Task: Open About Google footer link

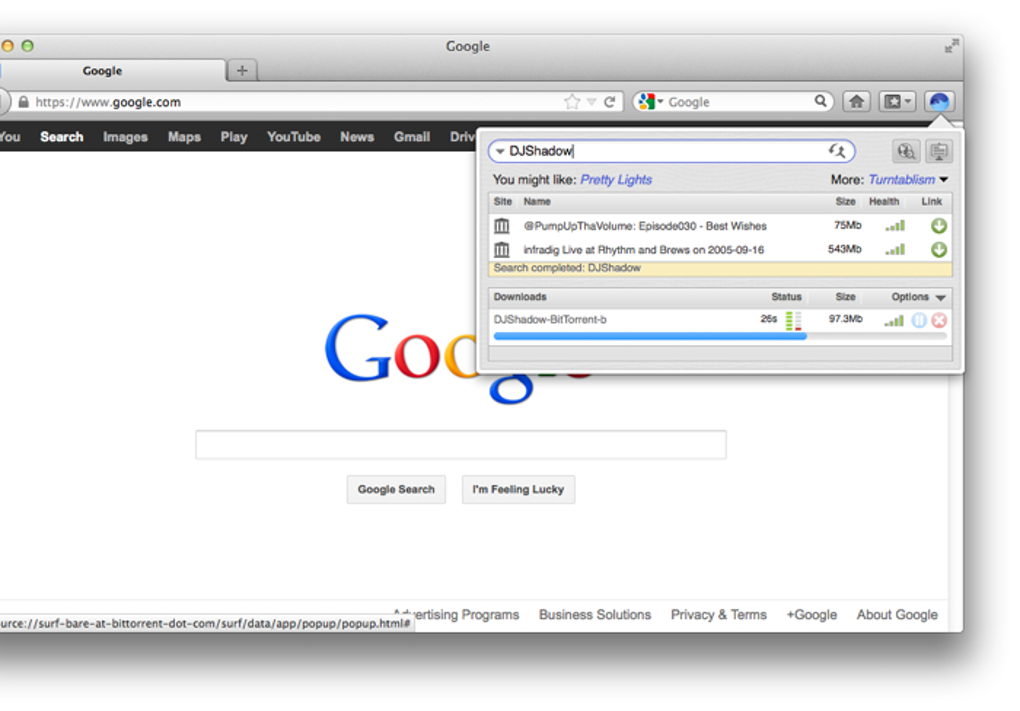Action: pos(897,615)
